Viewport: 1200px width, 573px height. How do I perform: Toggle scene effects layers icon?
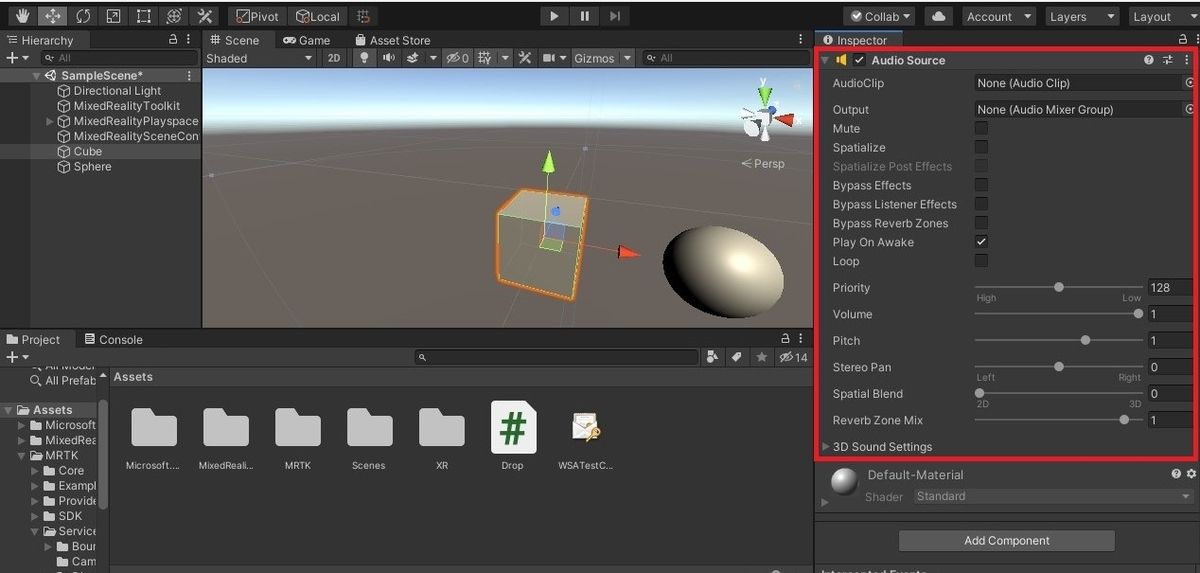(412, 58)
